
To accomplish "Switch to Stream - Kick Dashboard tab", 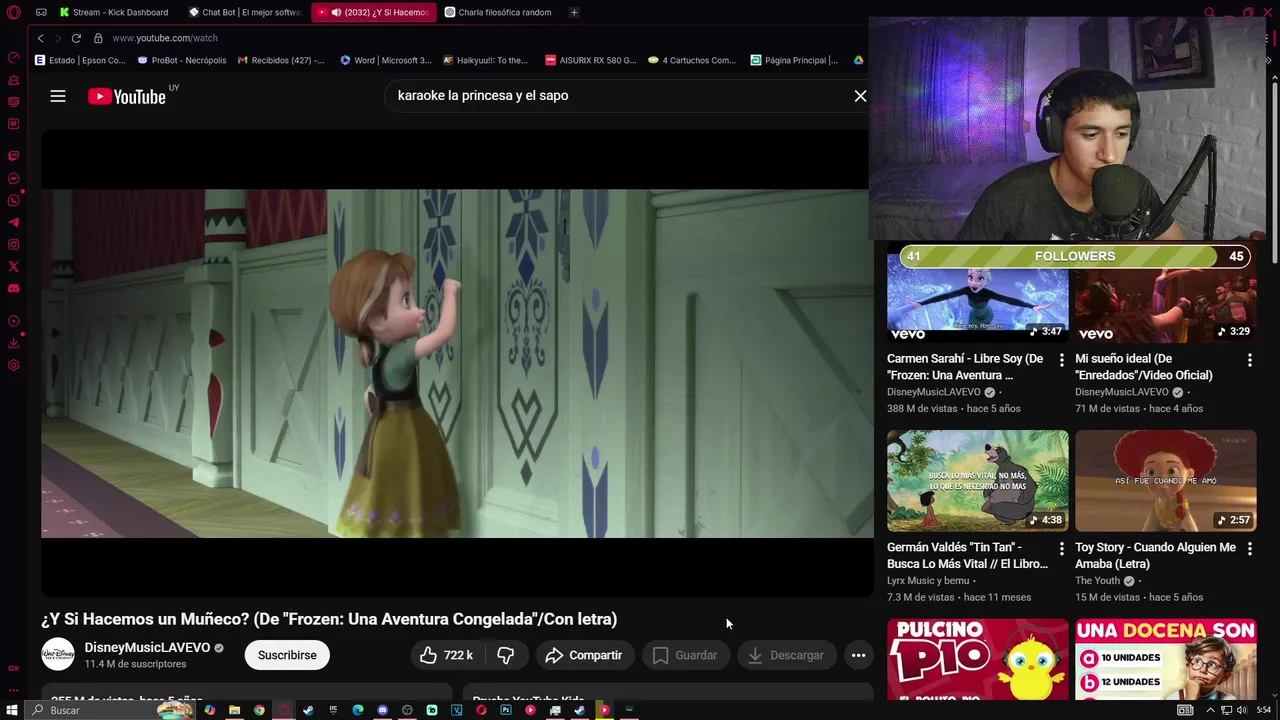I will click(121, 12).
